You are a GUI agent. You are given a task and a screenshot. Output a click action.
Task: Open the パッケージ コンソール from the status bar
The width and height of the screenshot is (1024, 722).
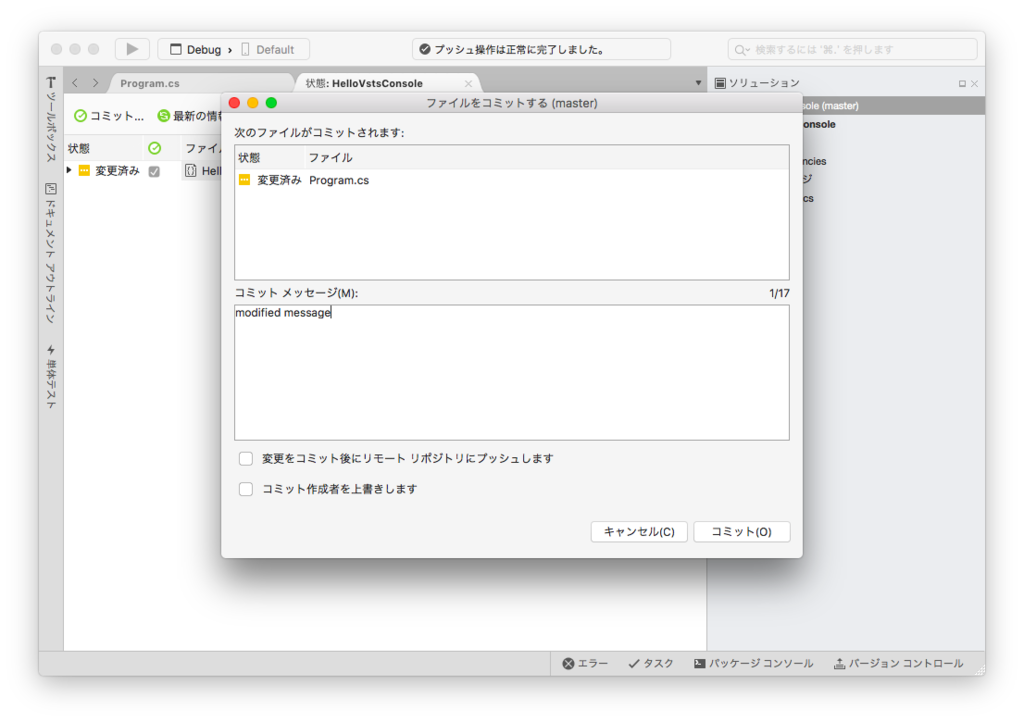click(x=755, y=663)
